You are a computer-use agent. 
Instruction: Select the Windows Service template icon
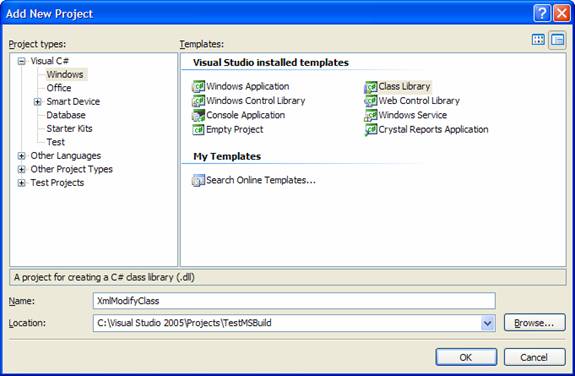pos(371,115)
